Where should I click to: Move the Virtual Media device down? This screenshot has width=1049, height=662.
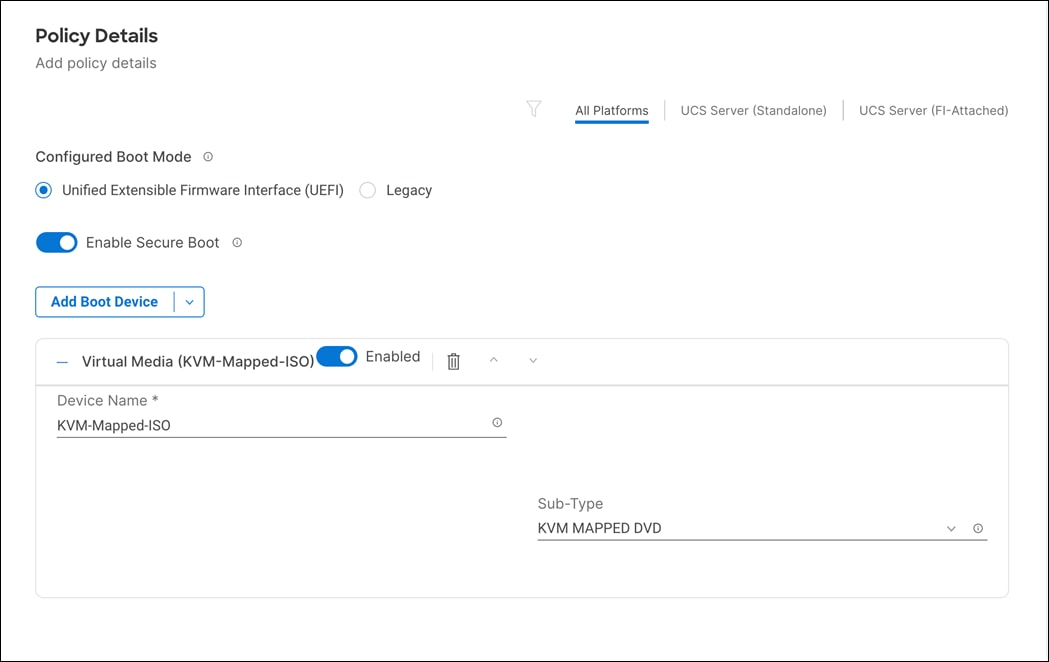point(533,360)
